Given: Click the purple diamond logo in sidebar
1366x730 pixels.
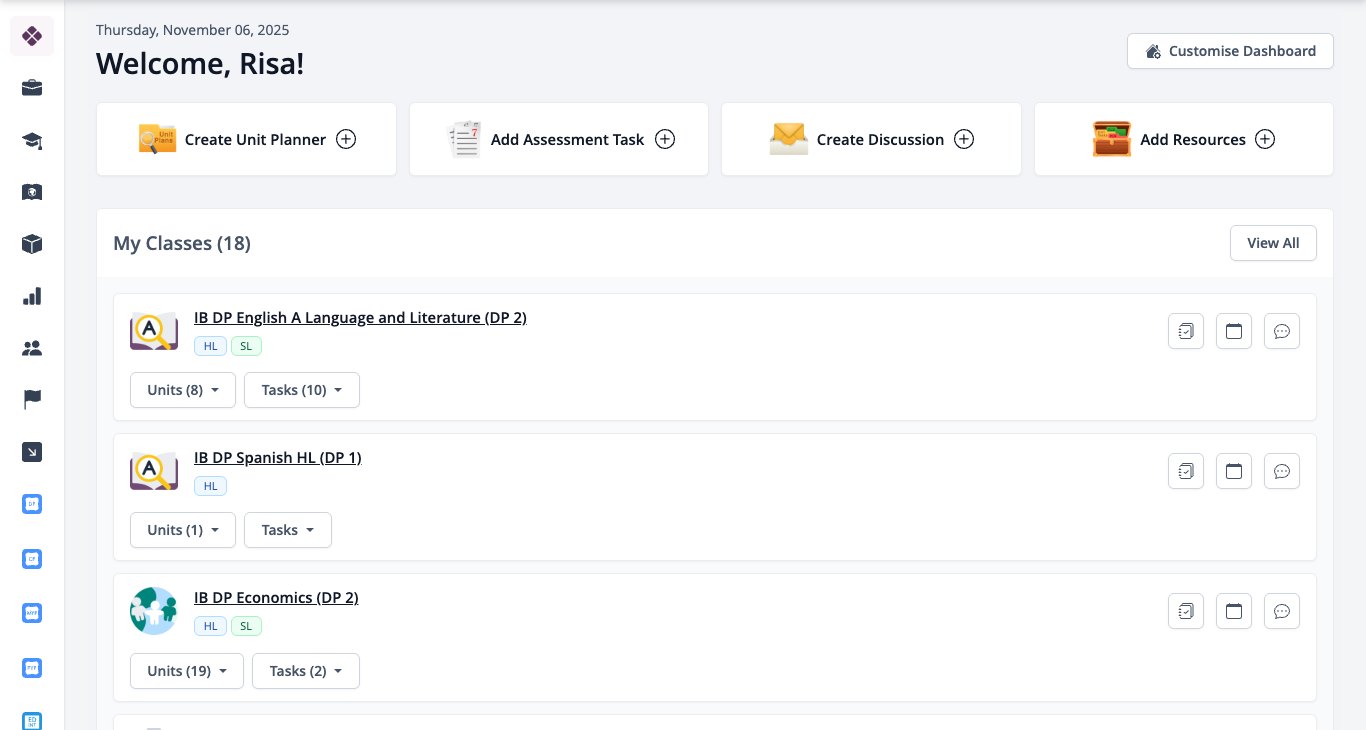Looking at the screenshot, I should (x=32, y=37).
